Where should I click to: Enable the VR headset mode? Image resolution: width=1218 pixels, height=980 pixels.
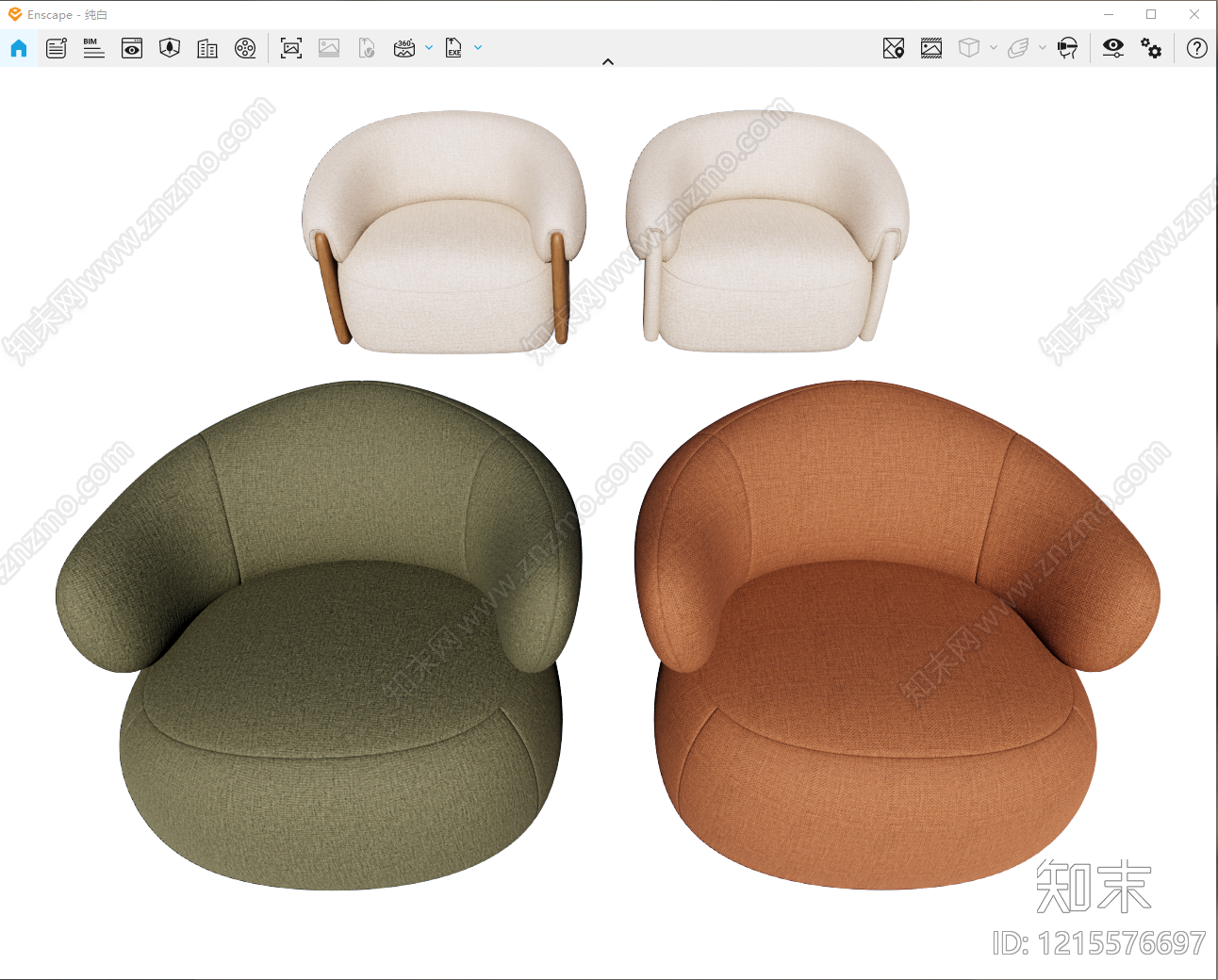tap(1067, 48)
